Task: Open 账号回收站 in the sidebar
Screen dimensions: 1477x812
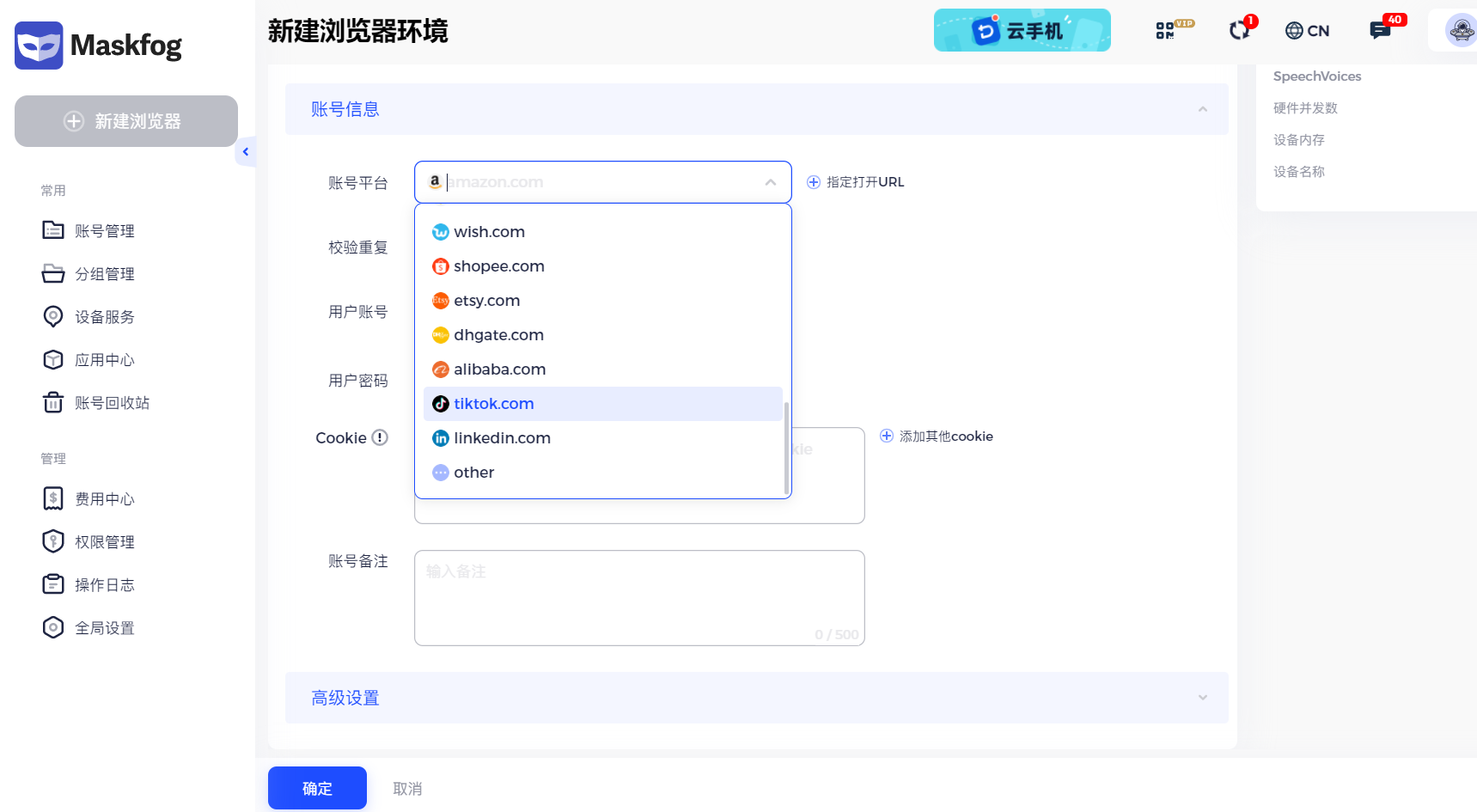Action: (112, 403)
